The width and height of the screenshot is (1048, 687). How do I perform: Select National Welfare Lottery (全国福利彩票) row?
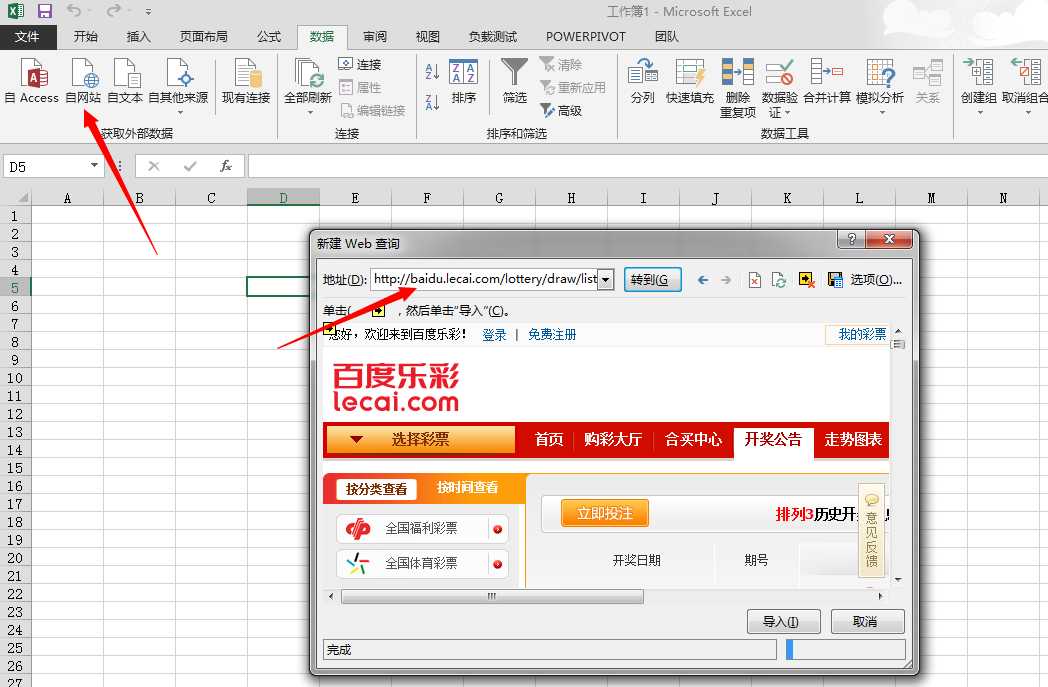click(422, 529)
